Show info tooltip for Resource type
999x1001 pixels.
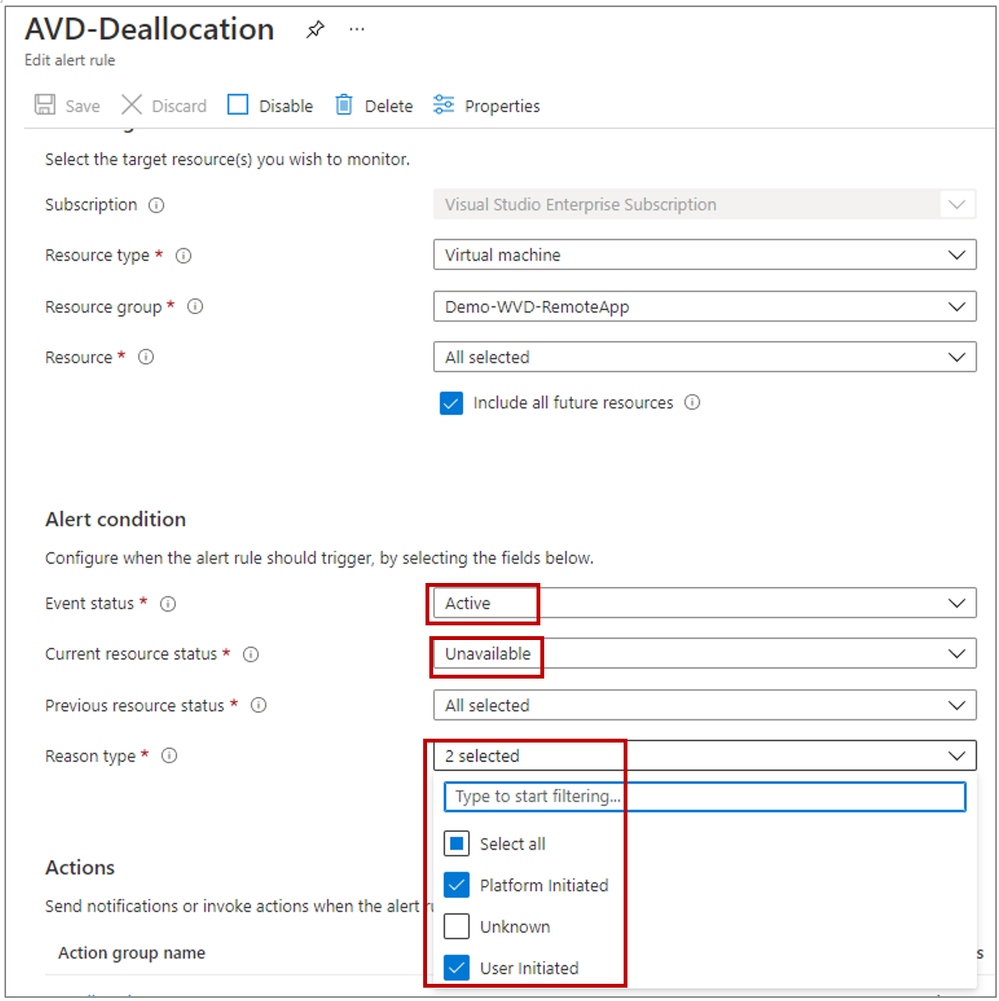pyautogui.click(x=183, y=256)
